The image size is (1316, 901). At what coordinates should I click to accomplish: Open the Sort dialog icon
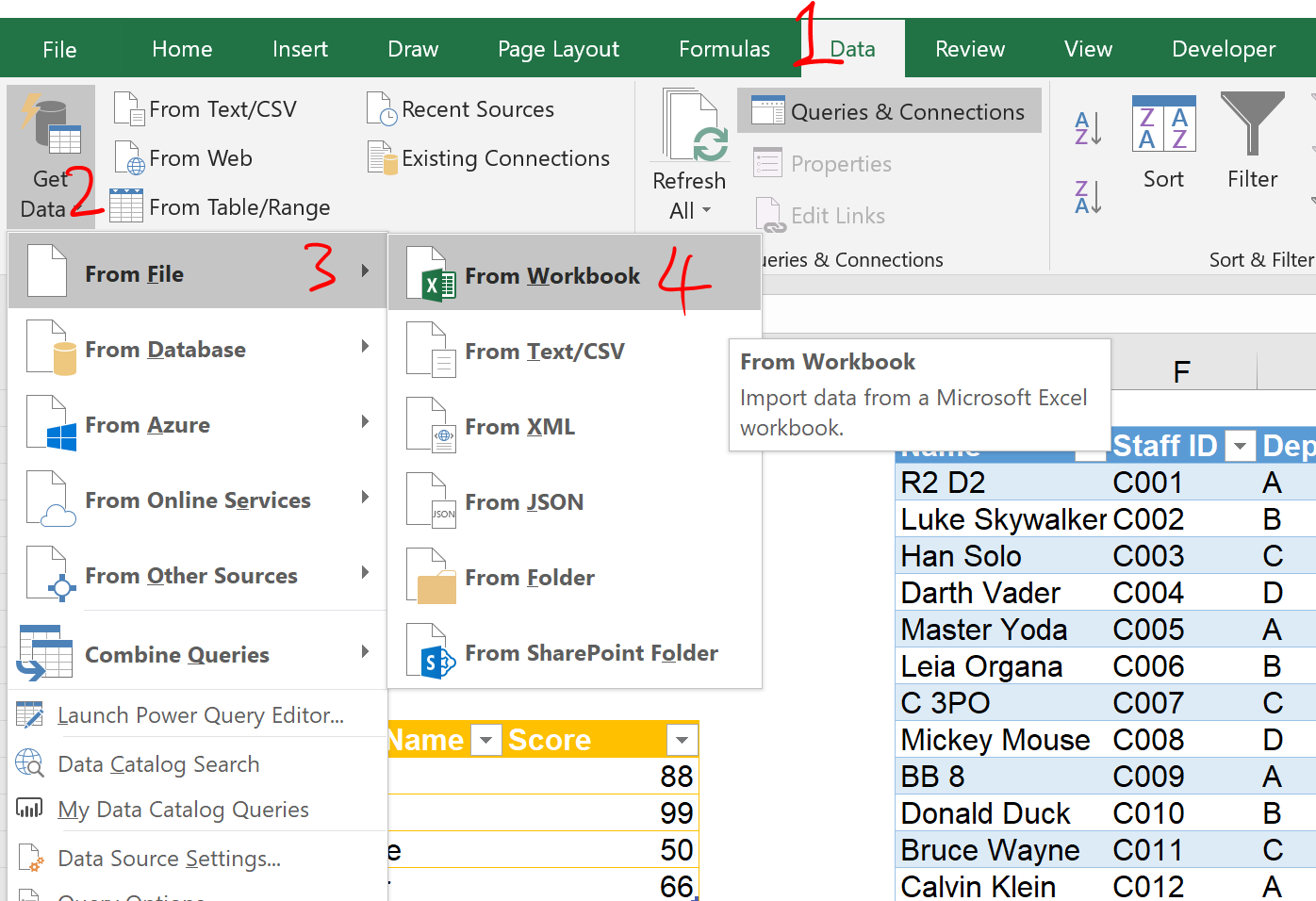point(1163,124)
